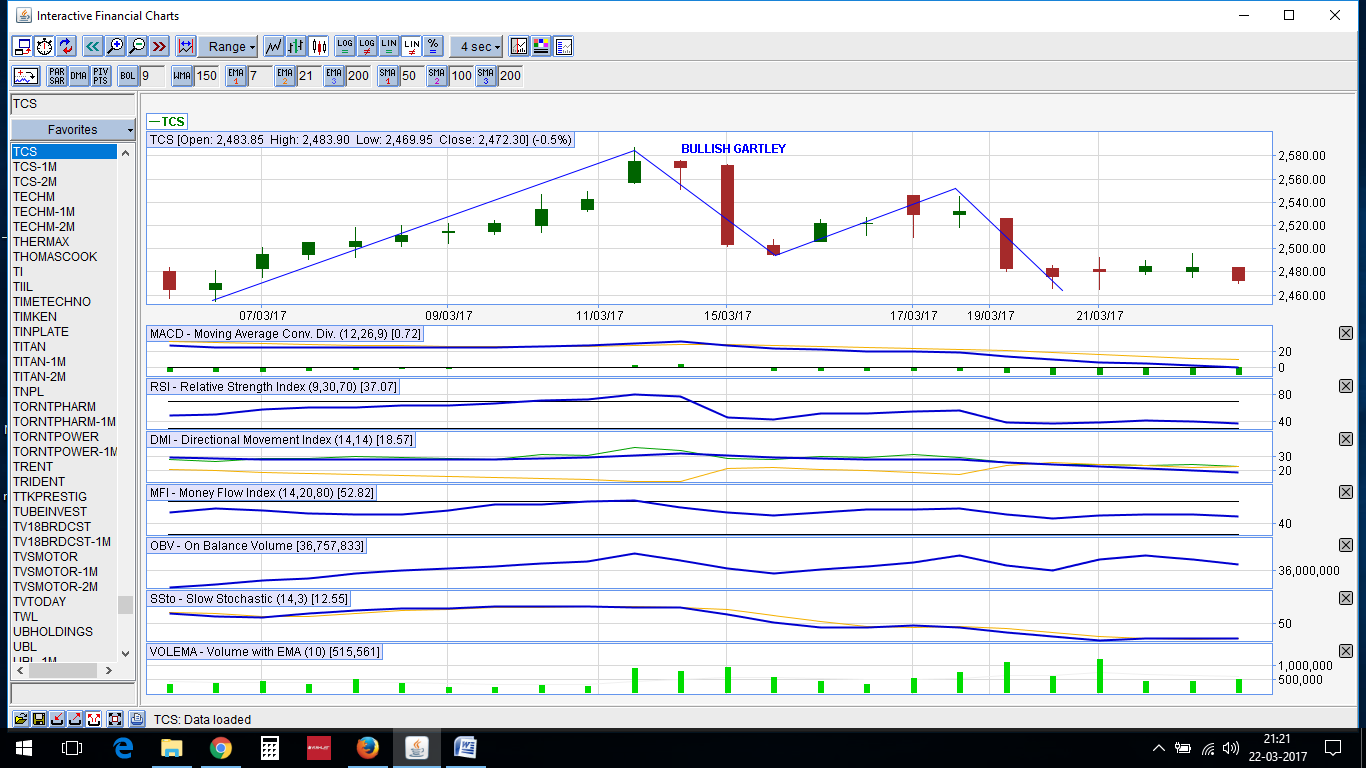The width and height of the screenshot is (1366, 768).
Task: Toggle the SMA 2 indicator button
Action: 438,76
